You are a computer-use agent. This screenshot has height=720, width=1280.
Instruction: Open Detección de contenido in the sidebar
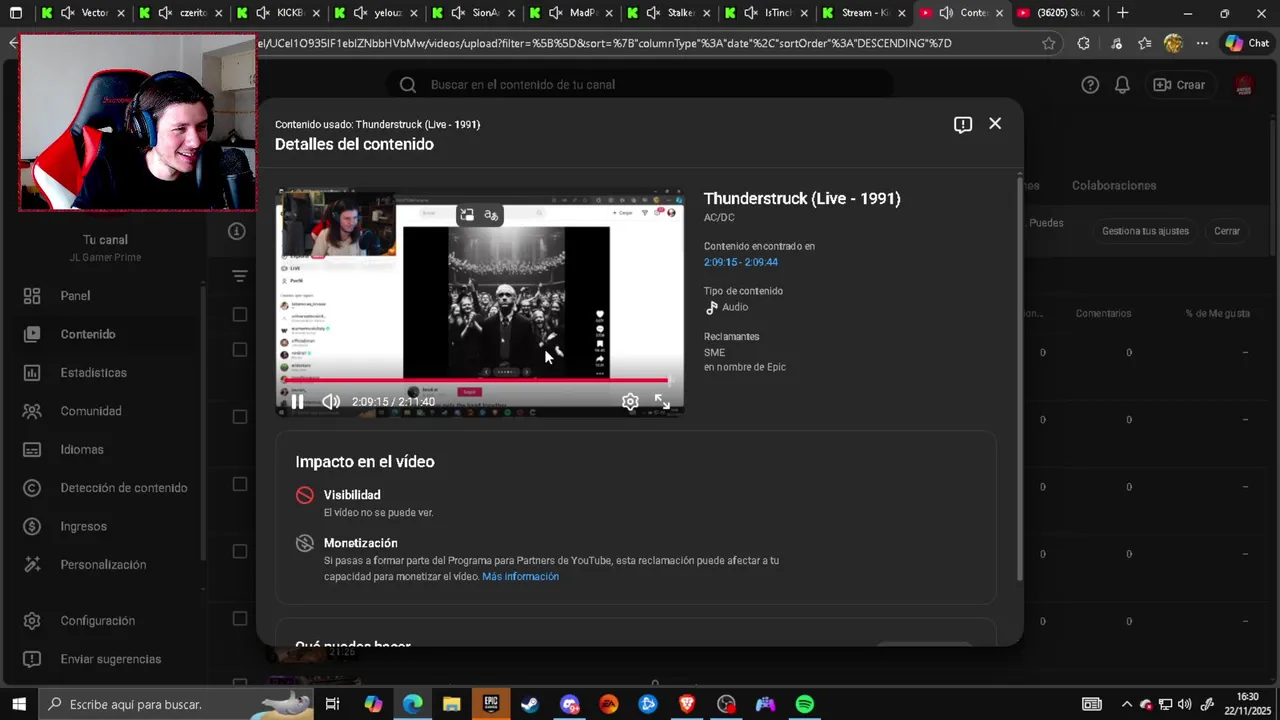pyautogui.click(x=103, y=488)
